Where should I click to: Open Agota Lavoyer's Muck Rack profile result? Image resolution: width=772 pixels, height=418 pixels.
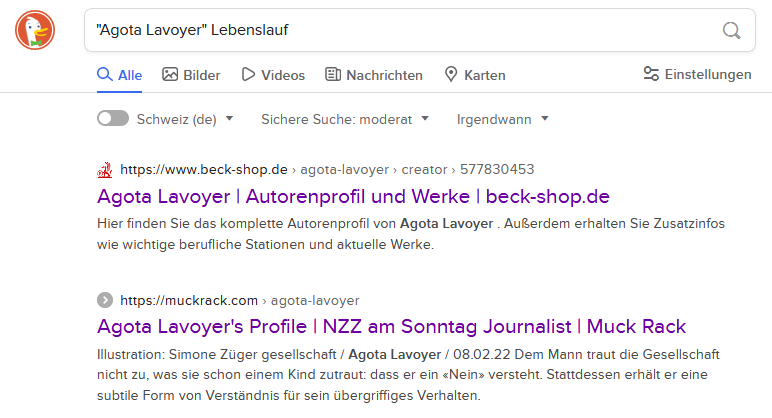391,327
